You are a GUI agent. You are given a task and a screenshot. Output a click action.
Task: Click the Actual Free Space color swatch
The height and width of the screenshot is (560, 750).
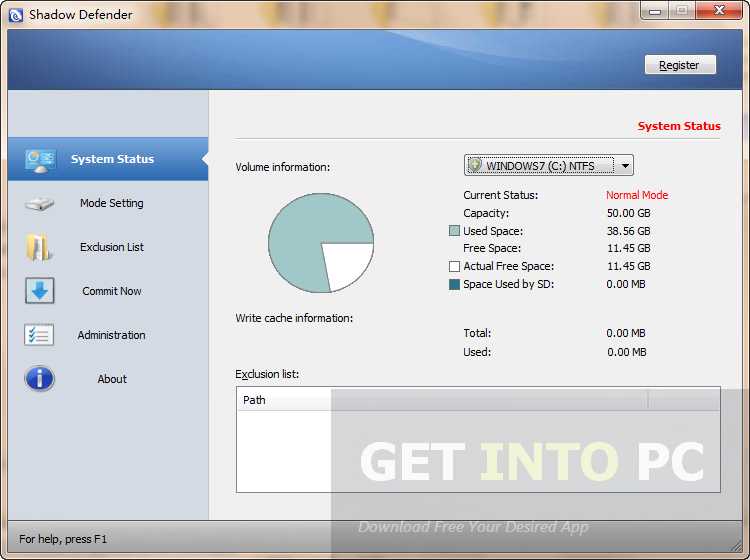point(454,266)
